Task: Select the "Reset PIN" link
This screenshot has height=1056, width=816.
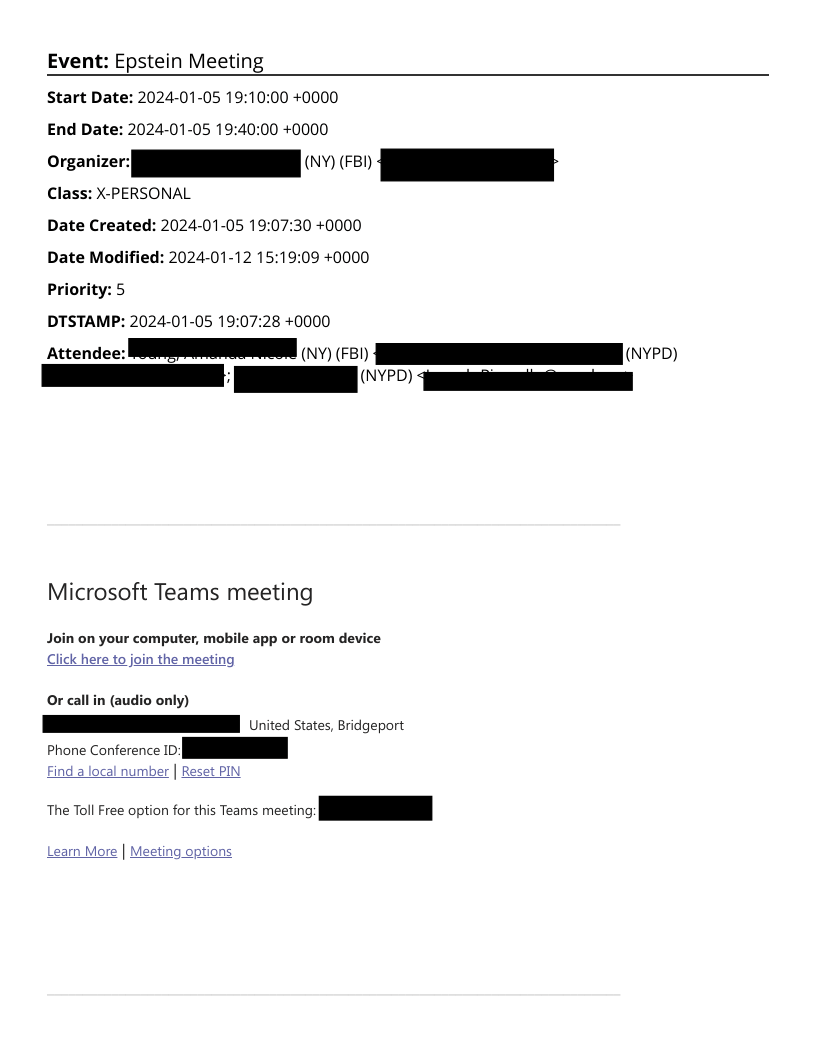Action: [211, 772]
